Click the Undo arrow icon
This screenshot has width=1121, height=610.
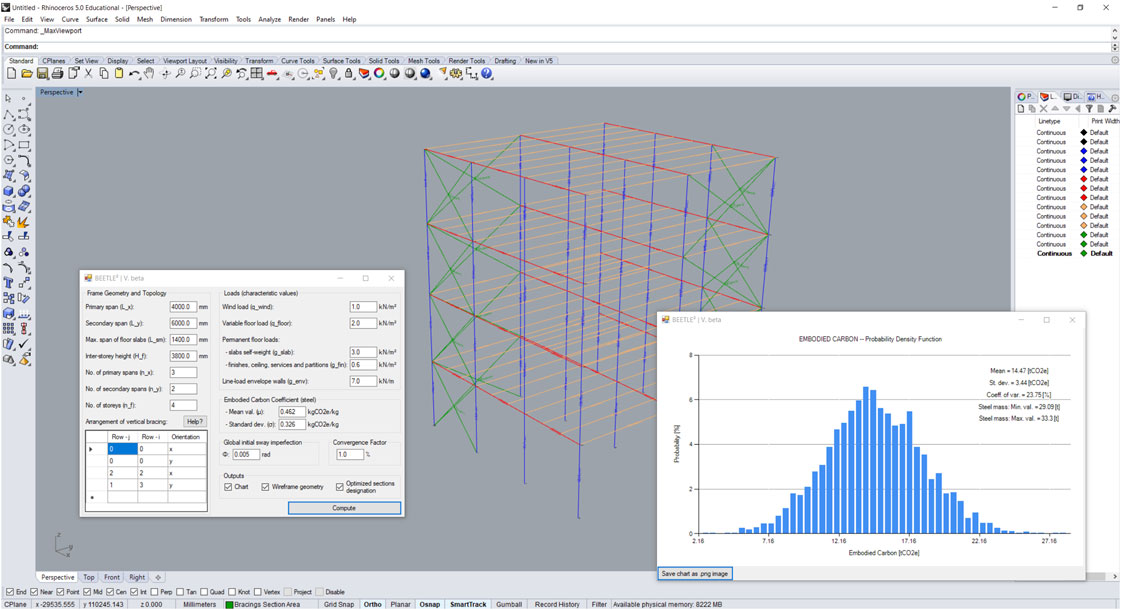pos(134,74)
